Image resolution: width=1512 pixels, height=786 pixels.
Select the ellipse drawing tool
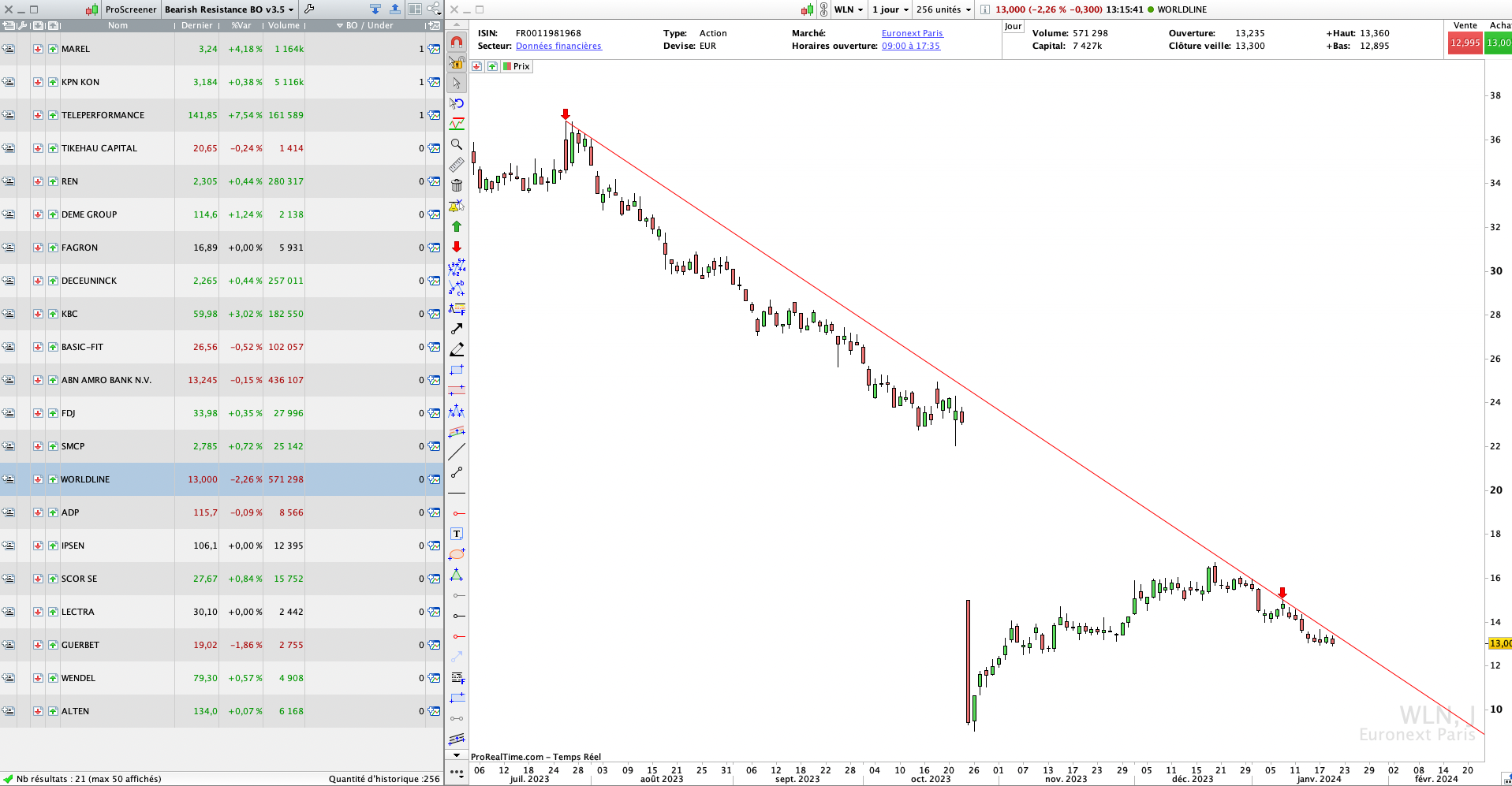point(457,554)
